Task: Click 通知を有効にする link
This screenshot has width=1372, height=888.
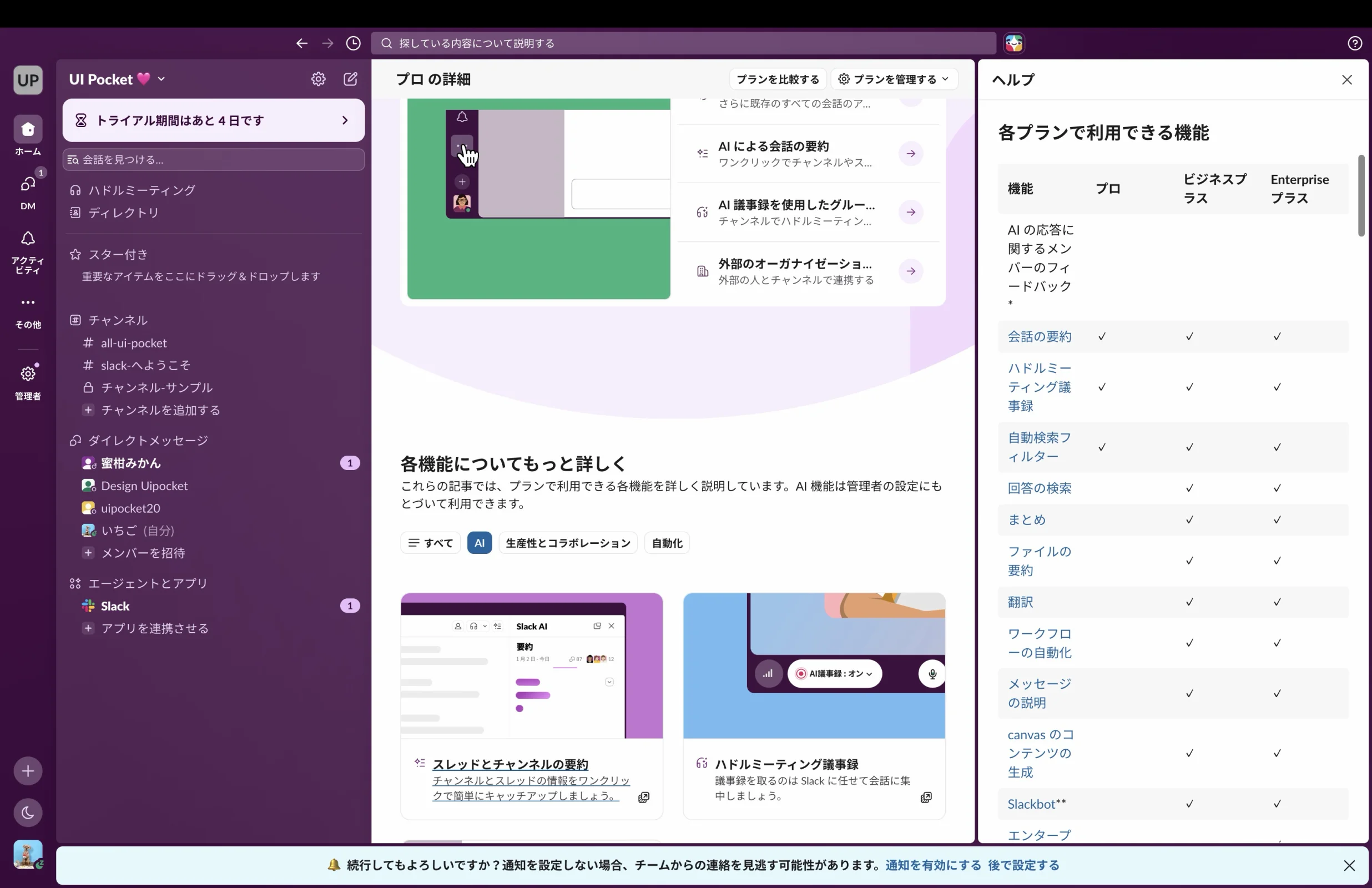Action: coord(933,865)
